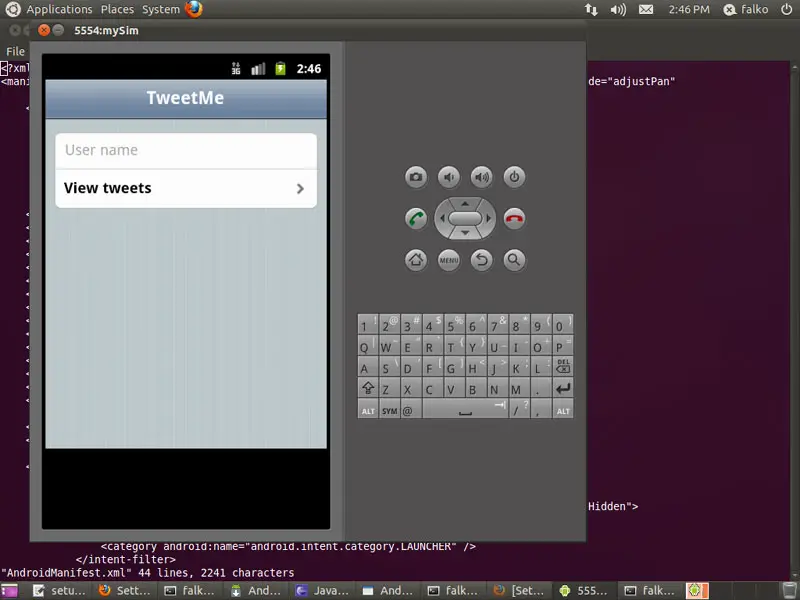800x600 pixels.
Task: Click the 1 key on emulator keyboard
Action: click(x=367, y=324)
